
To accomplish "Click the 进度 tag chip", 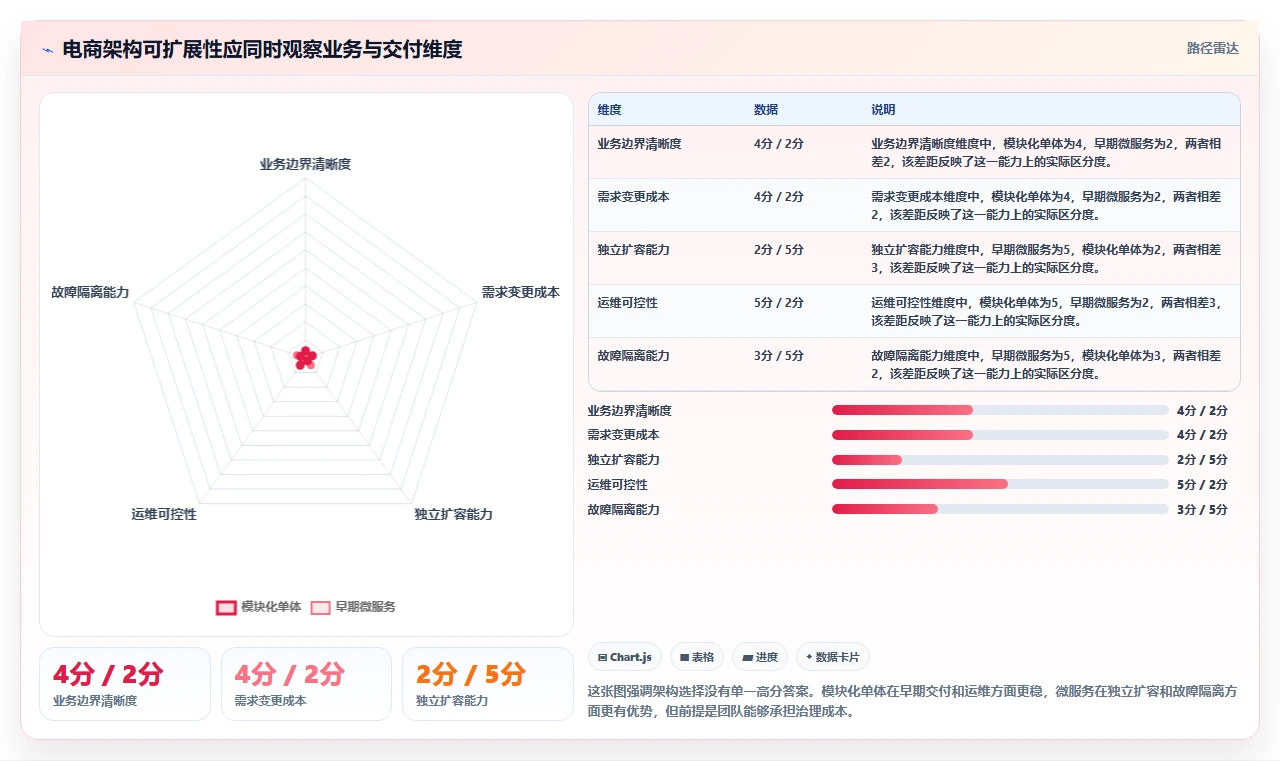I will click(x=760, y=657).
